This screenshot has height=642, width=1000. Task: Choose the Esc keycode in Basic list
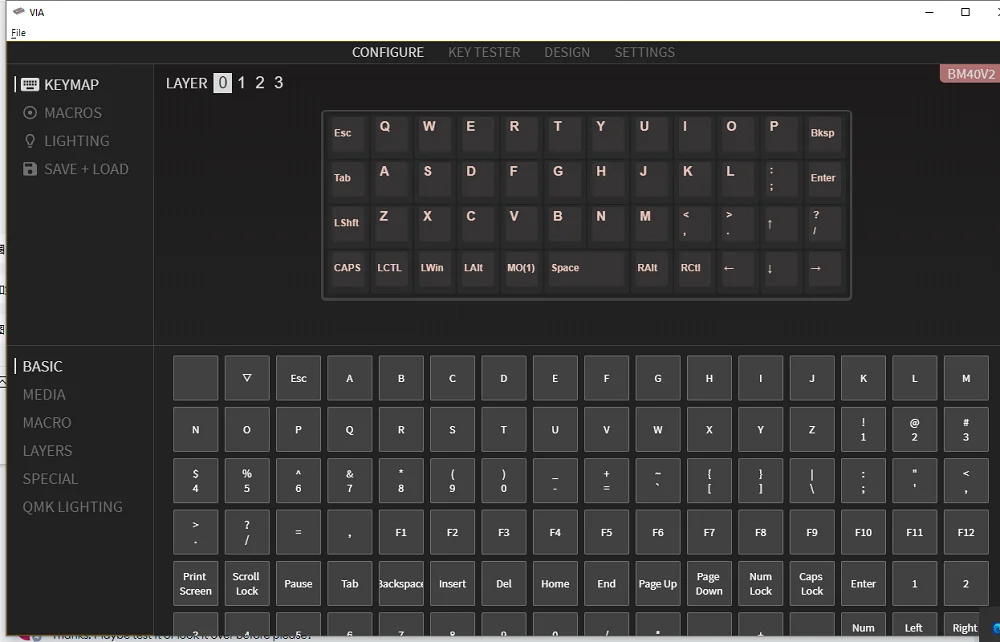[298, 378]
